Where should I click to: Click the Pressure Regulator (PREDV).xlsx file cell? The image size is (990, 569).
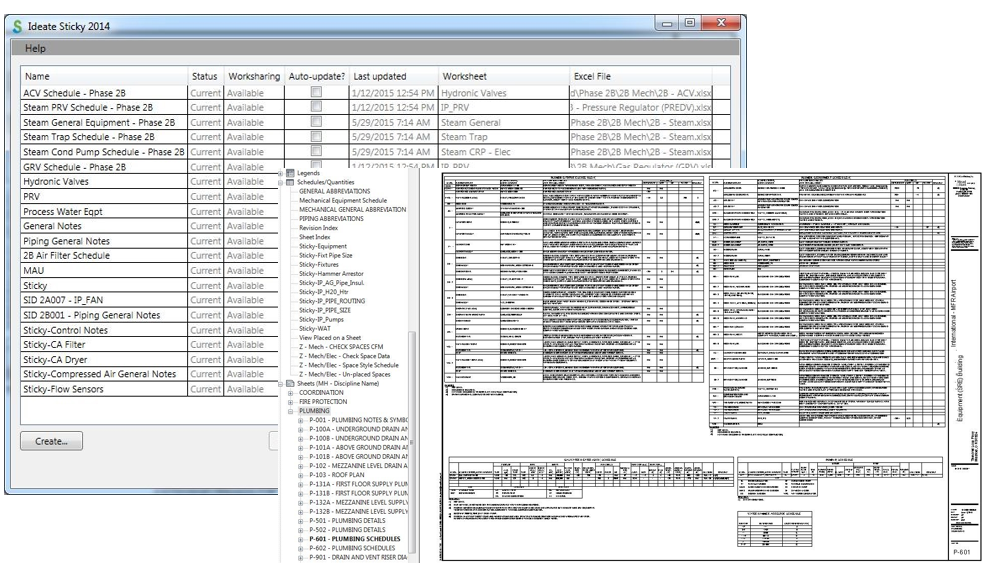coord(640,107)
